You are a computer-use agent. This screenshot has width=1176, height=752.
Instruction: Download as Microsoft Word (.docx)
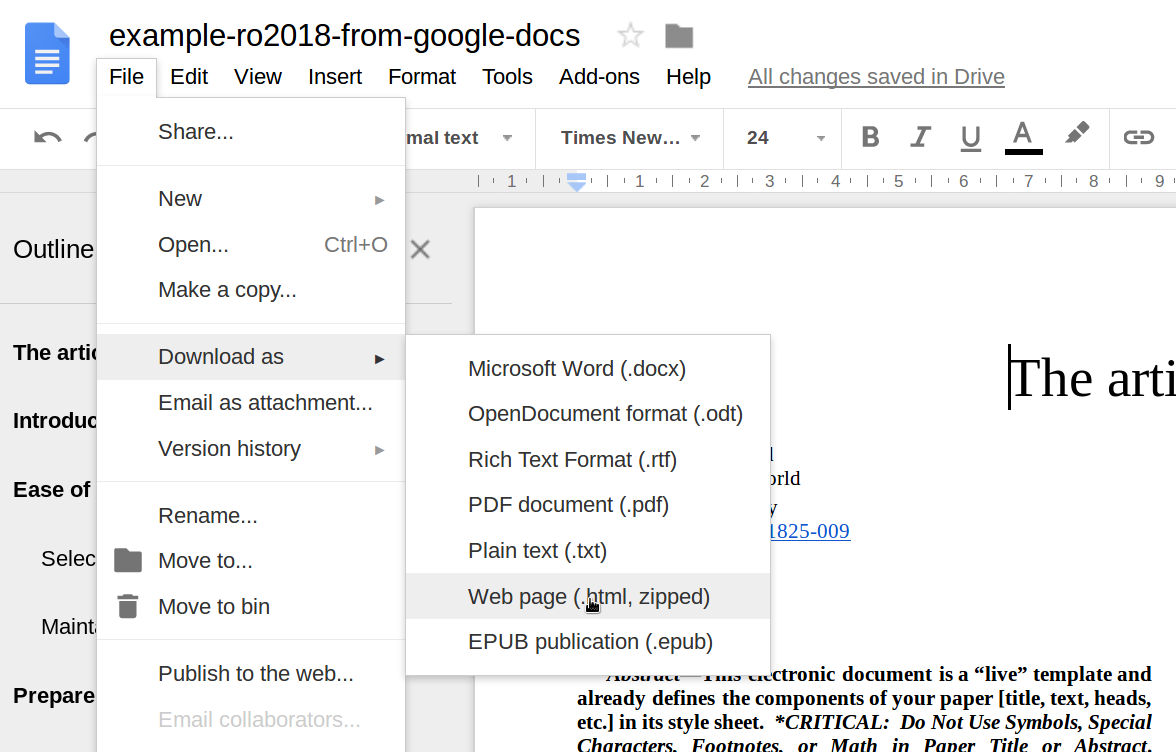coord(588,369)
